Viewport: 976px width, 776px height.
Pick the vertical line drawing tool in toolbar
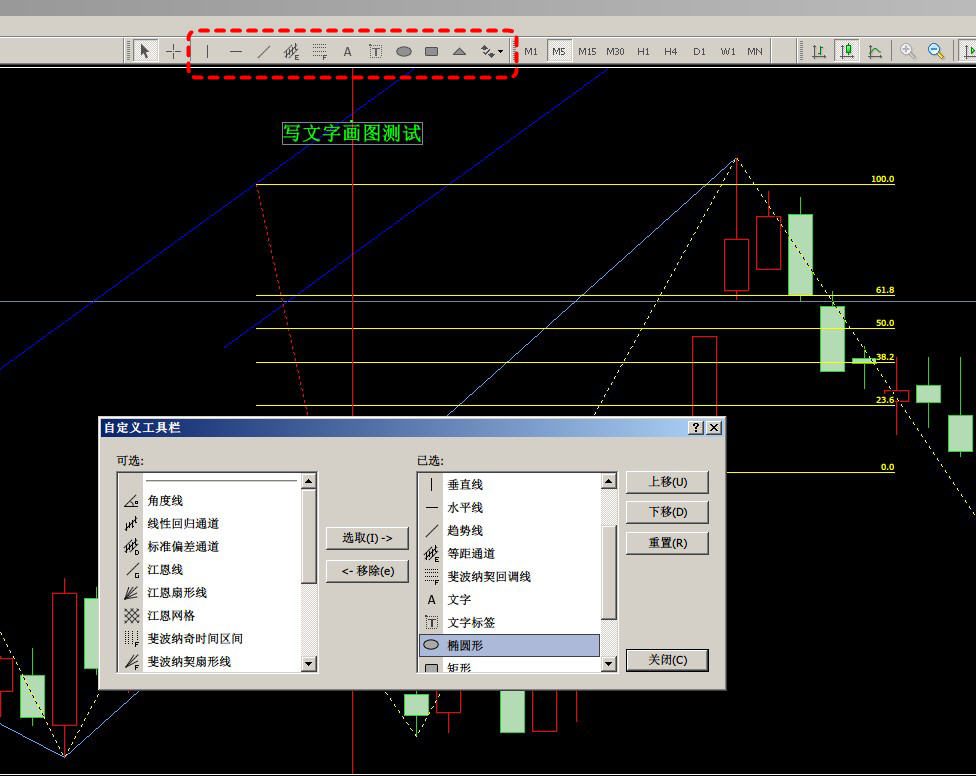pos(208,52)
